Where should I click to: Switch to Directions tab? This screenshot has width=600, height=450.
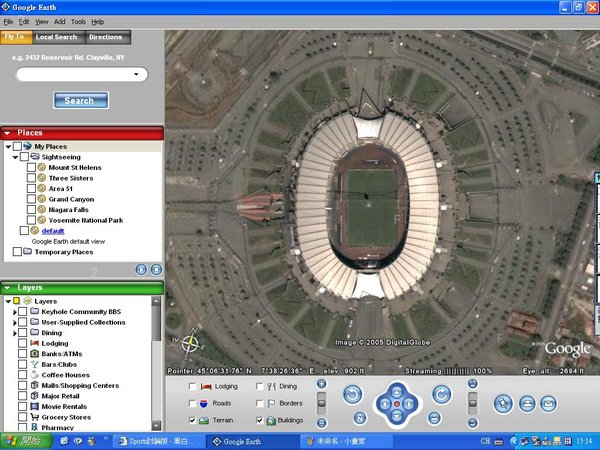[106, 37]
